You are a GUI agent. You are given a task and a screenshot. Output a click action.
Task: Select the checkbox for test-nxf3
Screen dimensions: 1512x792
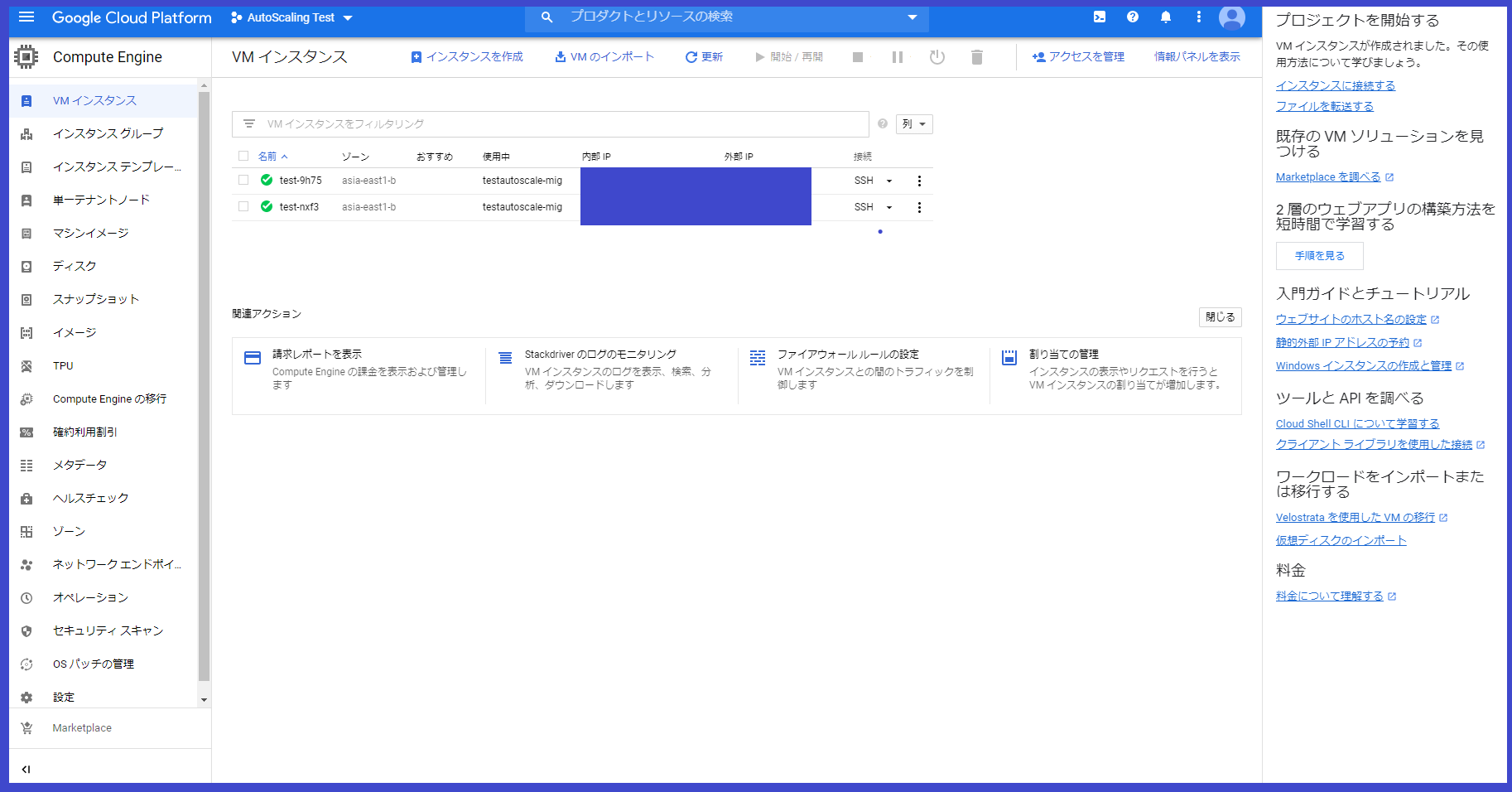click(243, 206)
